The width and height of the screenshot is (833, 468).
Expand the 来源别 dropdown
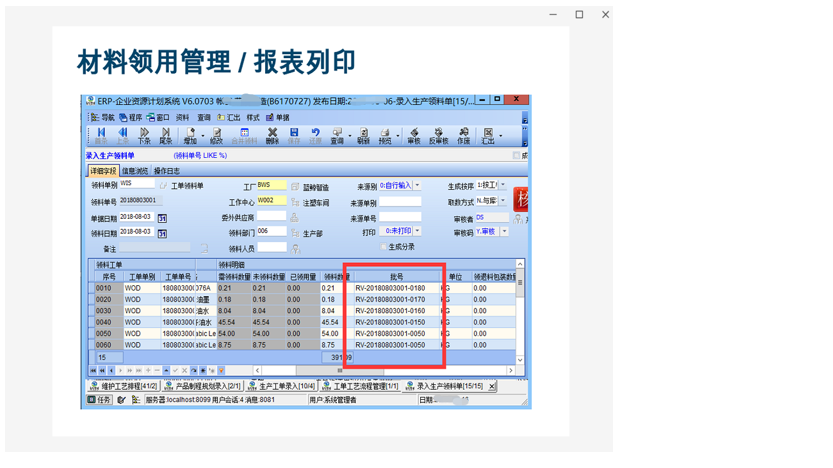(417, 186)
